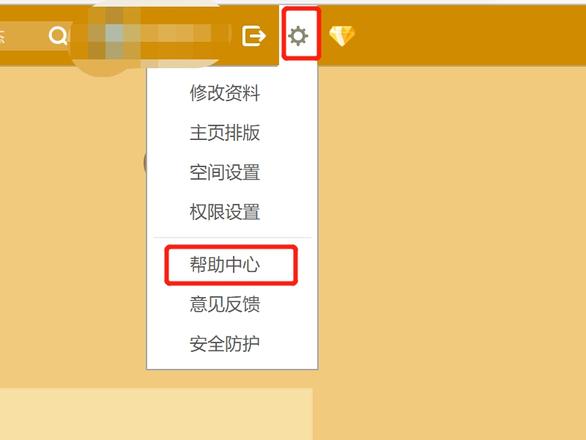Open the yellow diamond VIP icon
The width and height of the screenshot is (586, 440).
(x=342, y=36)
